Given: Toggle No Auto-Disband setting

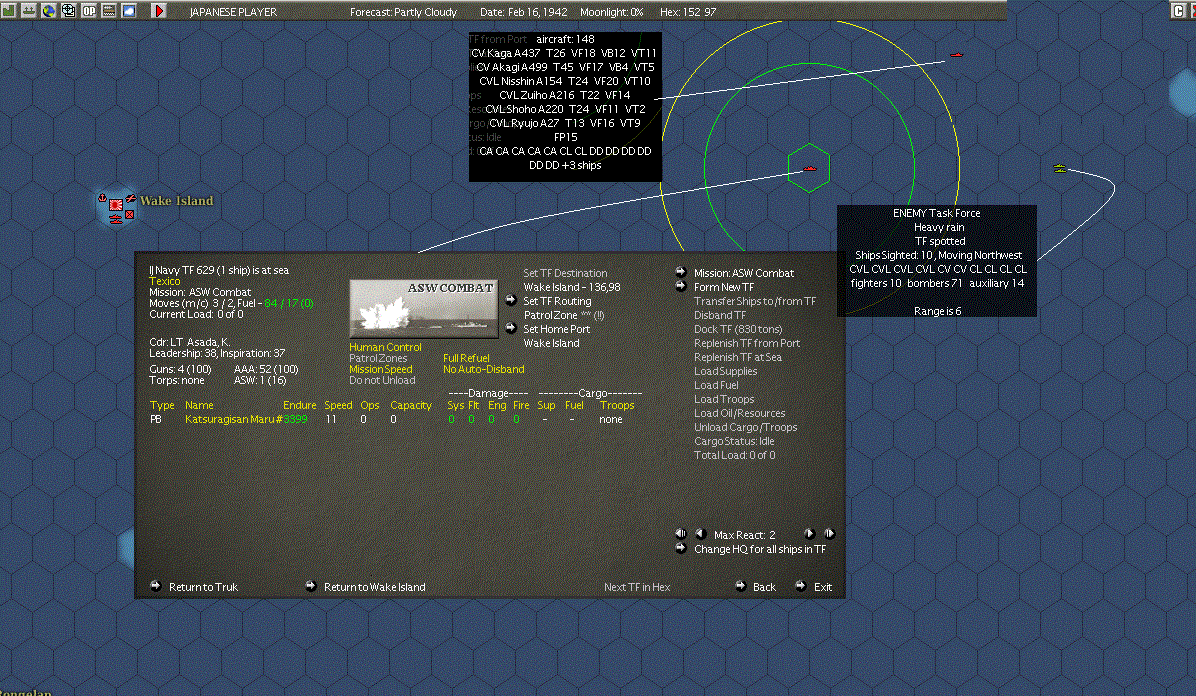Looking at the screenshot, I should tap(484, 369).
